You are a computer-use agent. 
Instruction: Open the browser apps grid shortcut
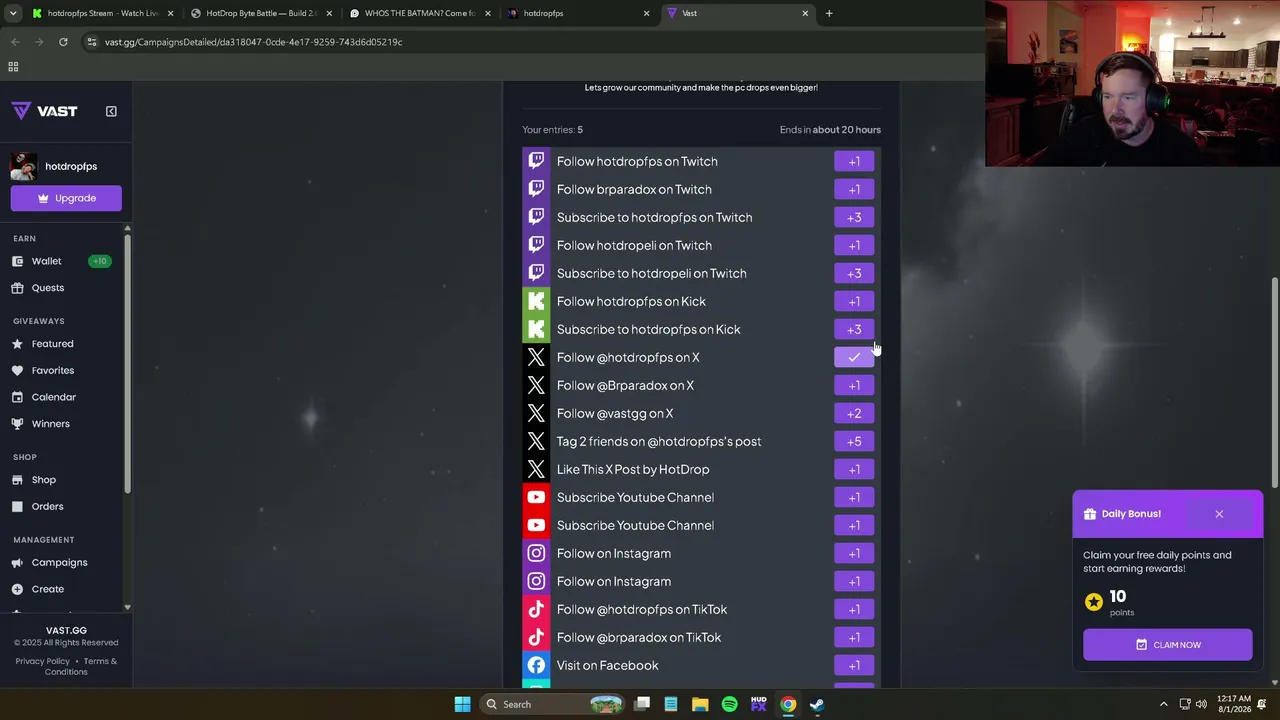point(13,67)
